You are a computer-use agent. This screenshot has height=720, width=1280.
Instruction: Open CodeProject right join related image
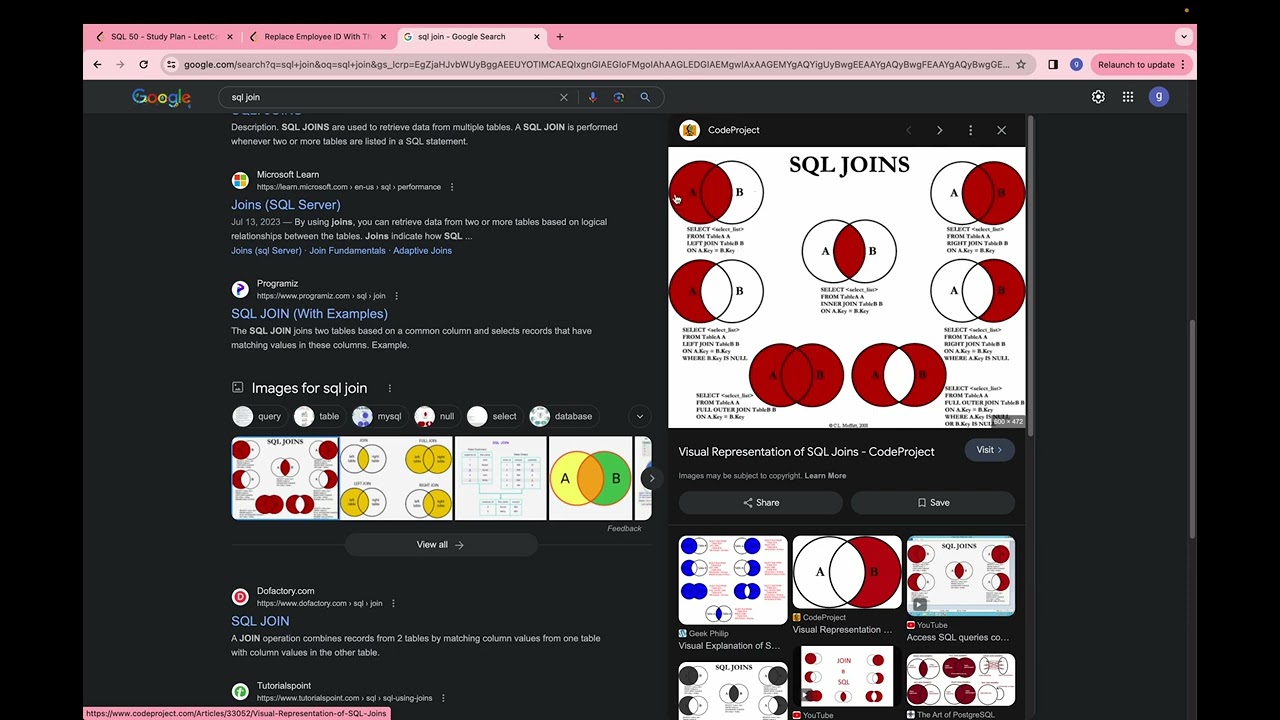pyautogui.click(x=847, y=572)
